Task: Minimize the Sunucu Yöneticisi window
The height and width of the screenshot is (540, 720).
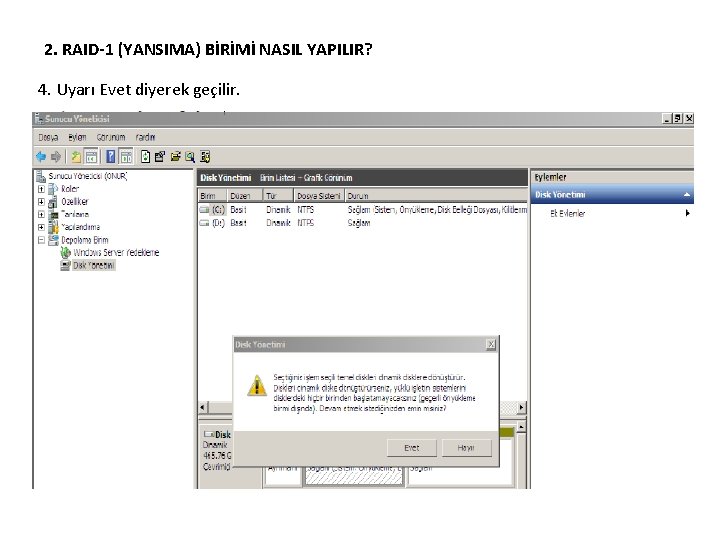Action: [x=667, y=118]
